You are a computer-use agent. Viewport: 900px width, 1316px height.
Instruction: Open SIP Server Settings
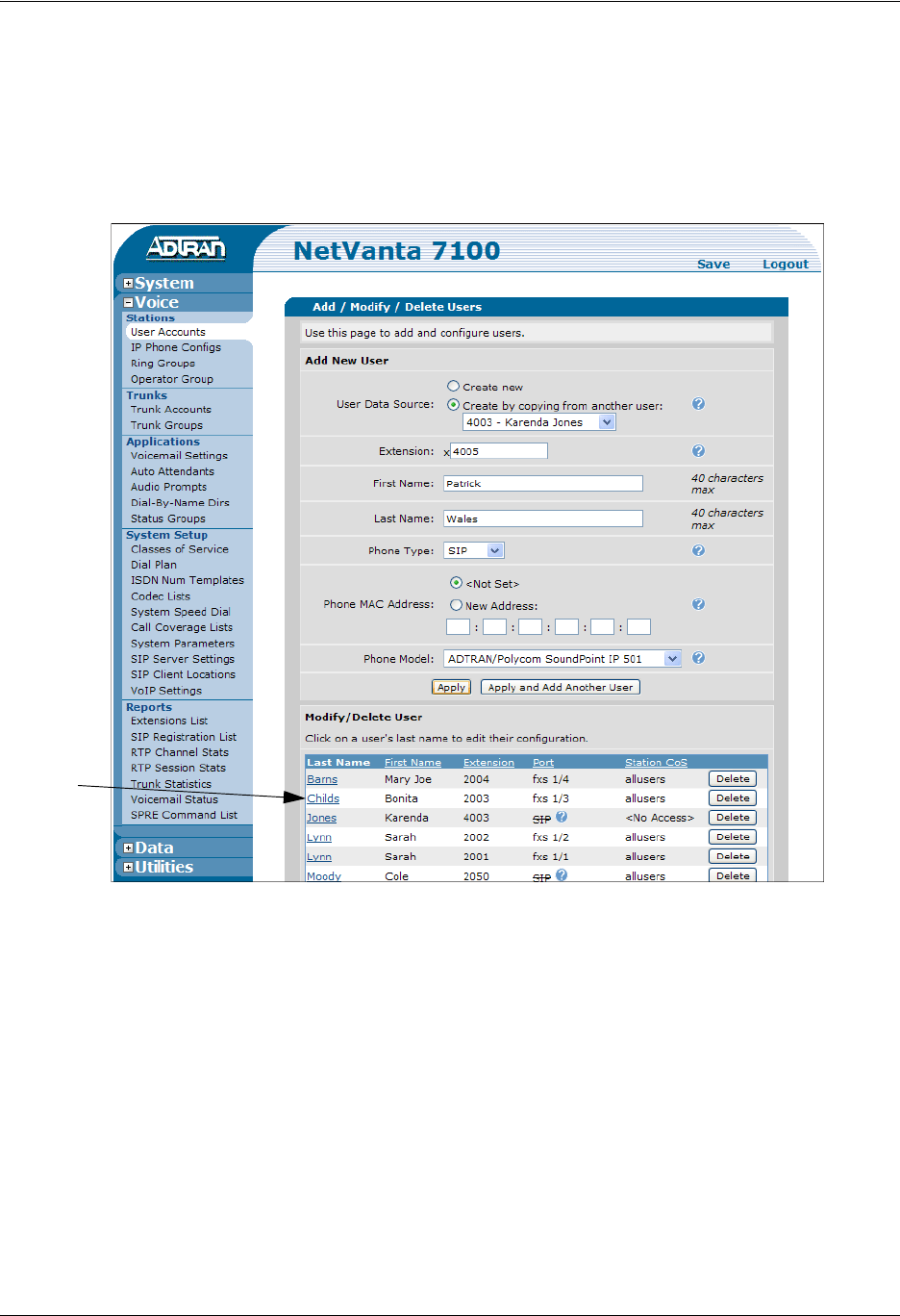(x=183, y=659)
